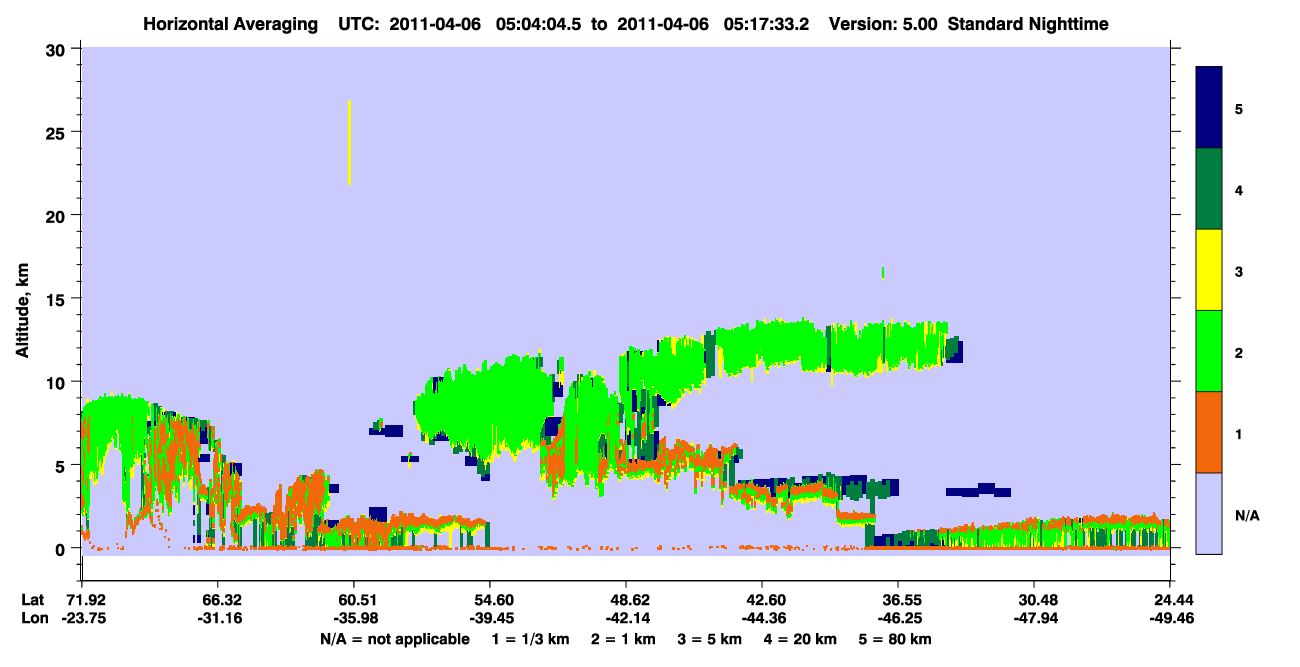Click longitude value -49.46
The height and width of the screenshot is (667, 1300).
click(x=1170, y=619)
